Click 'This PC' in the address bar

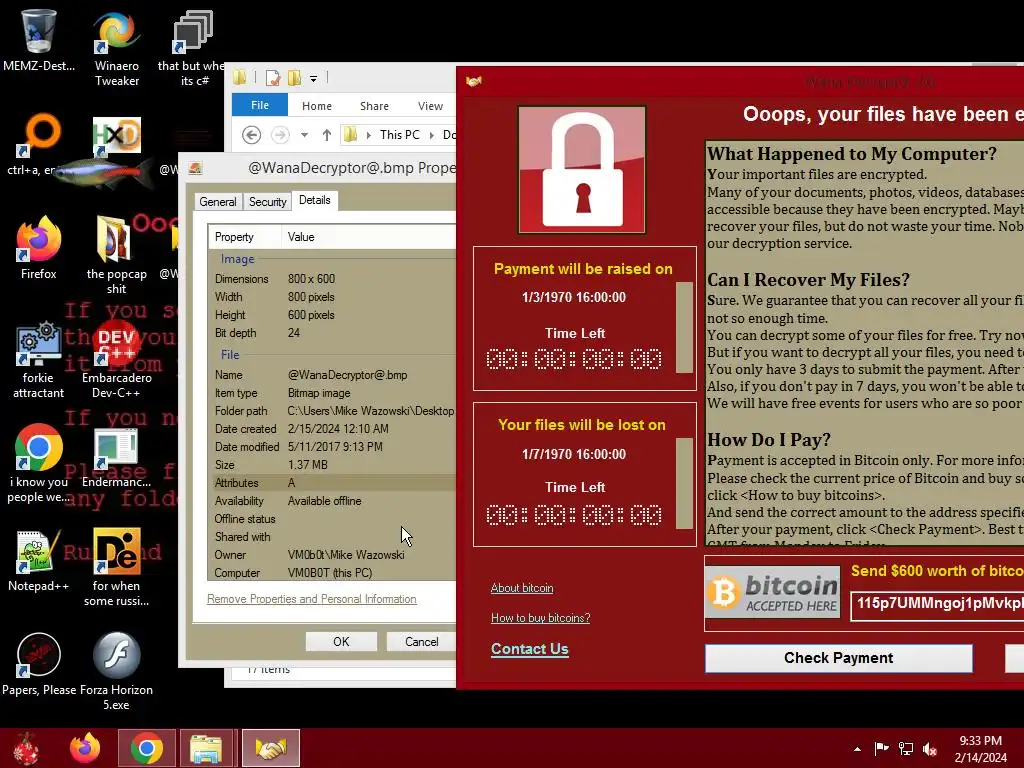point(400,135)
